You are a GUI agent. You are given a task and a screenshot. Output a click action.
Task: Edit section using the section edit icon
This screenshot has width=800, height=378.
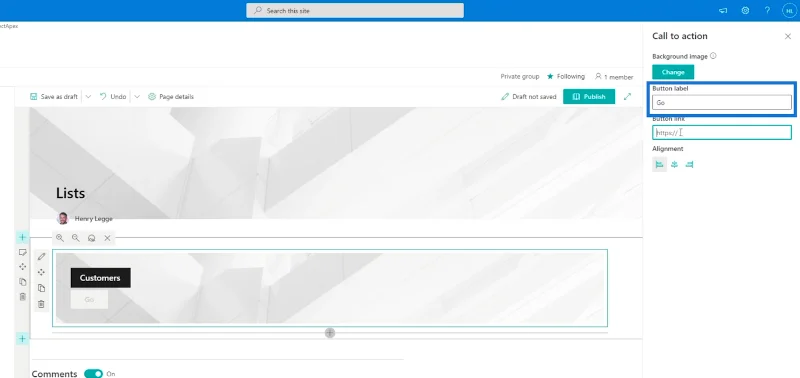(22, 252)
